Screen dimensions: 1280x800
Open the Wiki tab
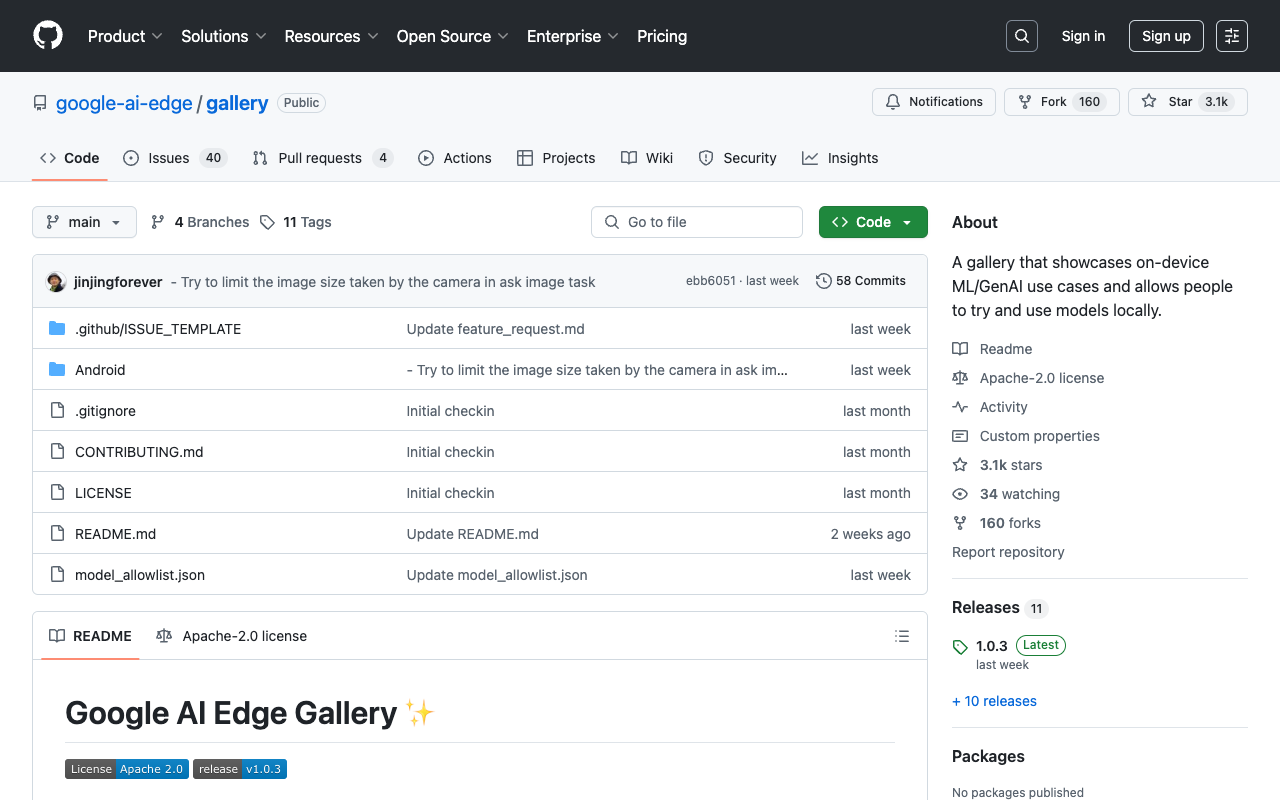(647, 158)
